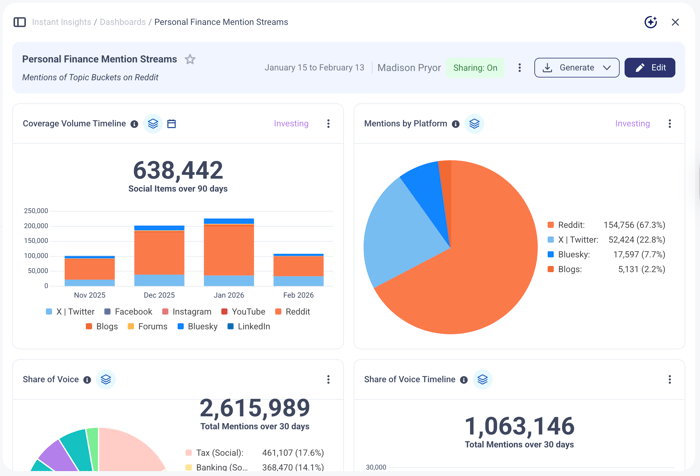Viewport: 700px width, 476px height.
Task: Open calendar icon on Coverage Volume Timeline
Action: (172, 124)
